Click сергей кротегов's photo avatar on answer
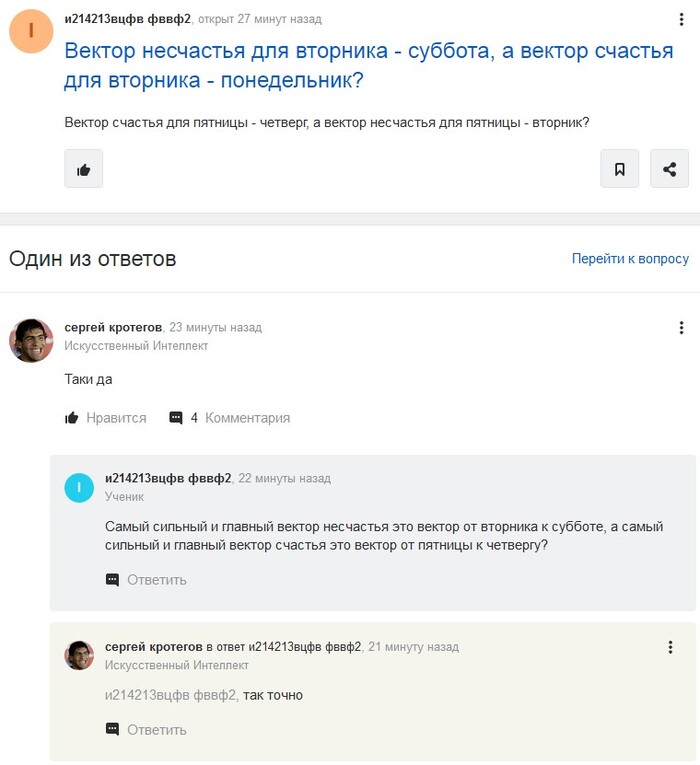 [x=31, y=341]
